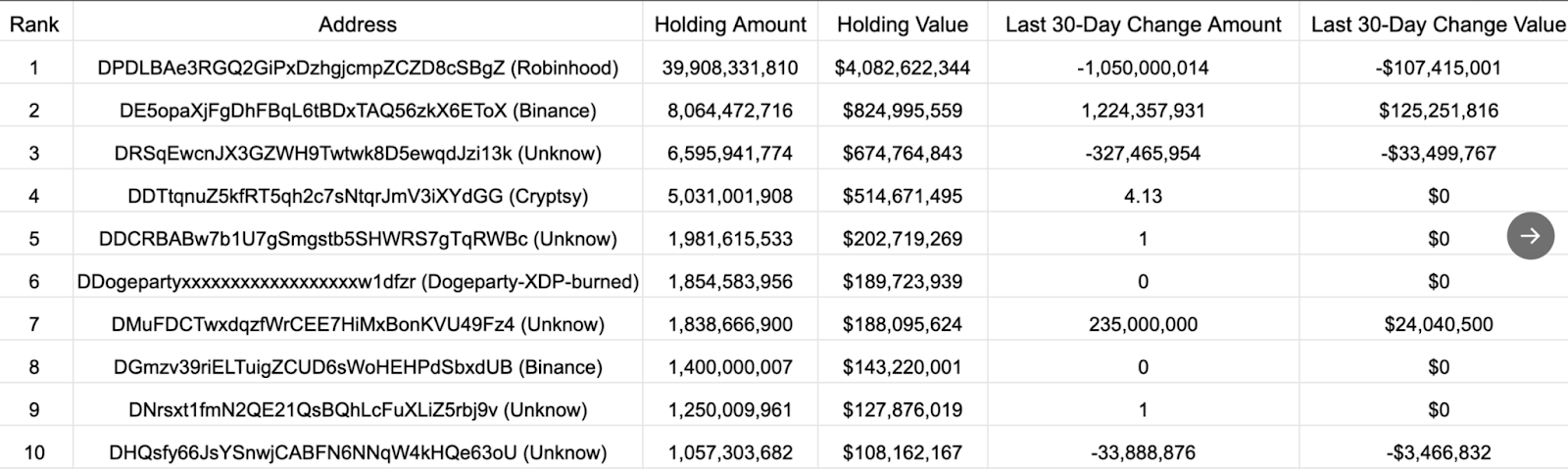The height and width of the screenshot is (469, 1568).
Task: Select the rank 2 Binance address cell
Action: [358, 111]
